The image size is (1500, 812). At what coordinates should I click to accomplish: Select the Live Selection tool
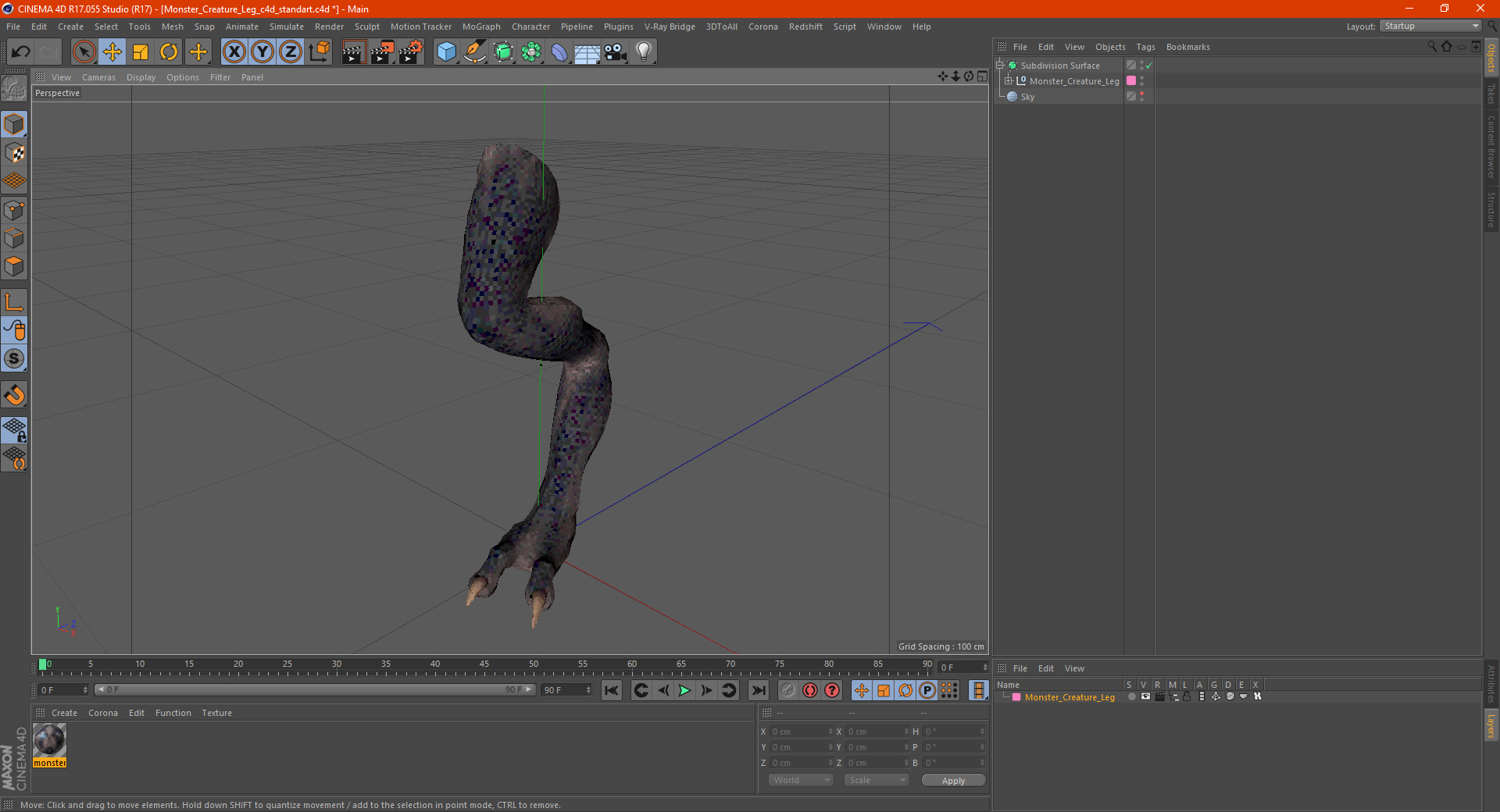pyautogui.click(x=84, y=52)
